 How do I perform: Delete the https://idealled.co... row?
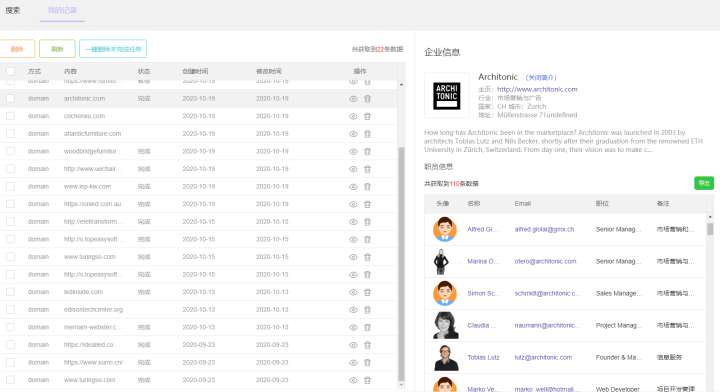click(x=367, y=345)
